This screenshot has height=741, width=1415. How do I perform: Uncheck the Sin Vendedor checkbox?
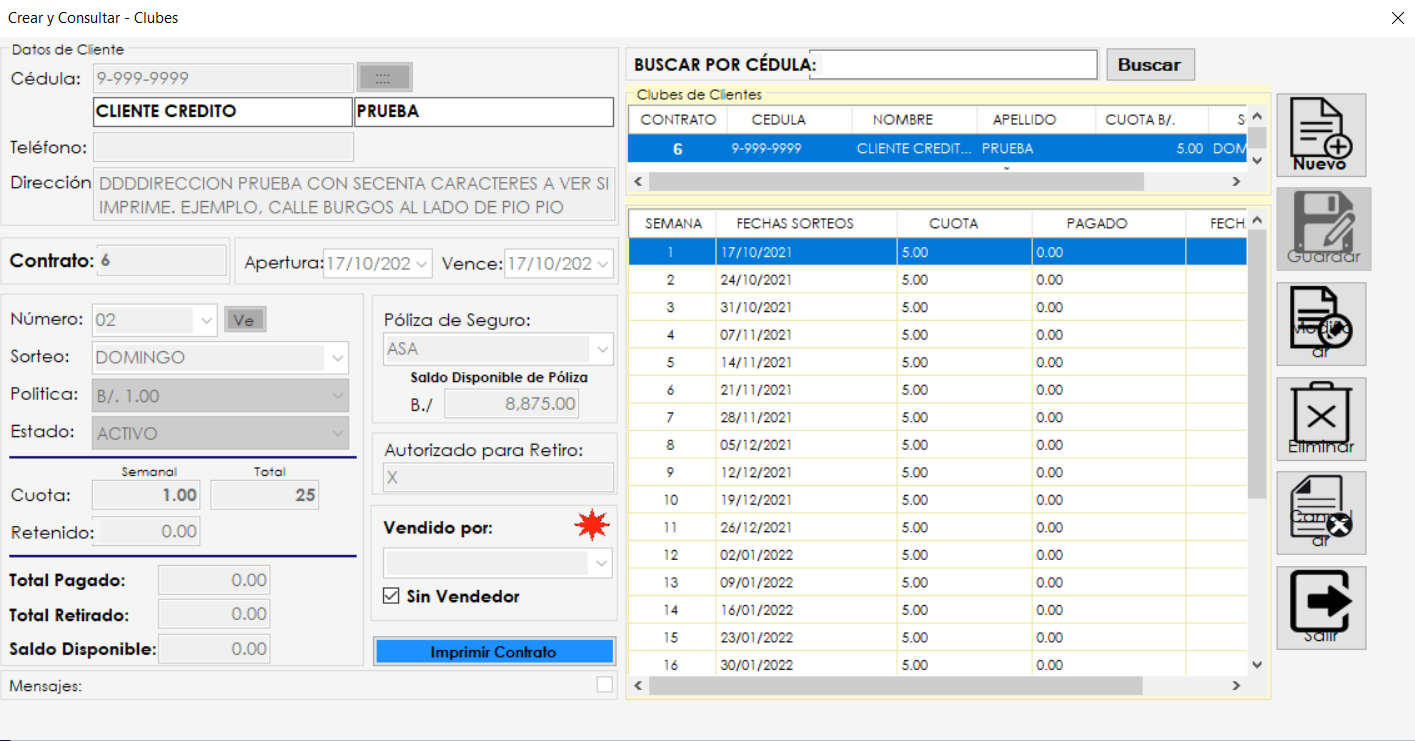click(391, 596)
